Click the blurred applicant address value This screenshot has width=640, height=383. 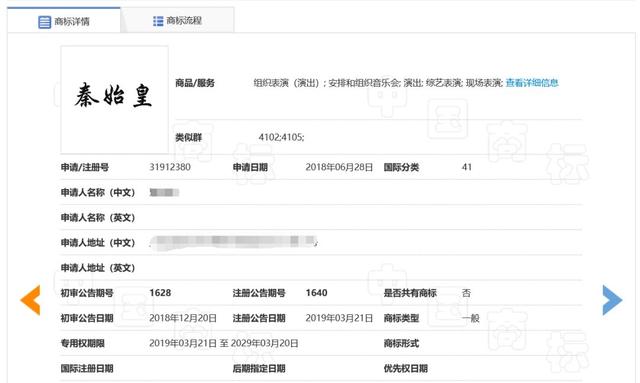click(x=233, y=242)
